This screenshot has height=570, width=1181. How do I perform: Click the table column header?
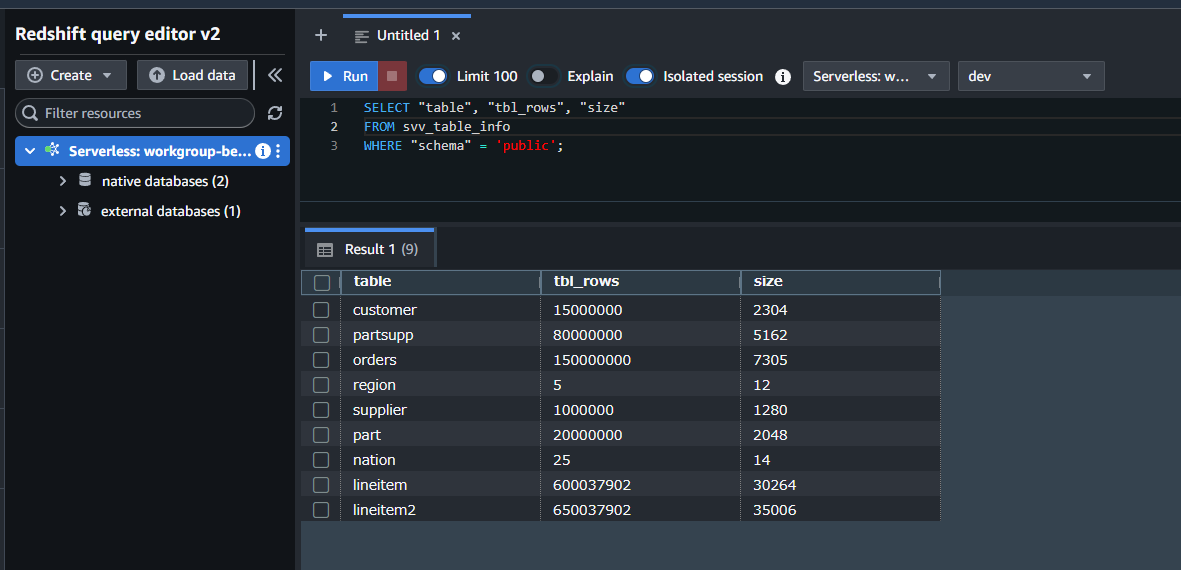(x=441, y=282)
